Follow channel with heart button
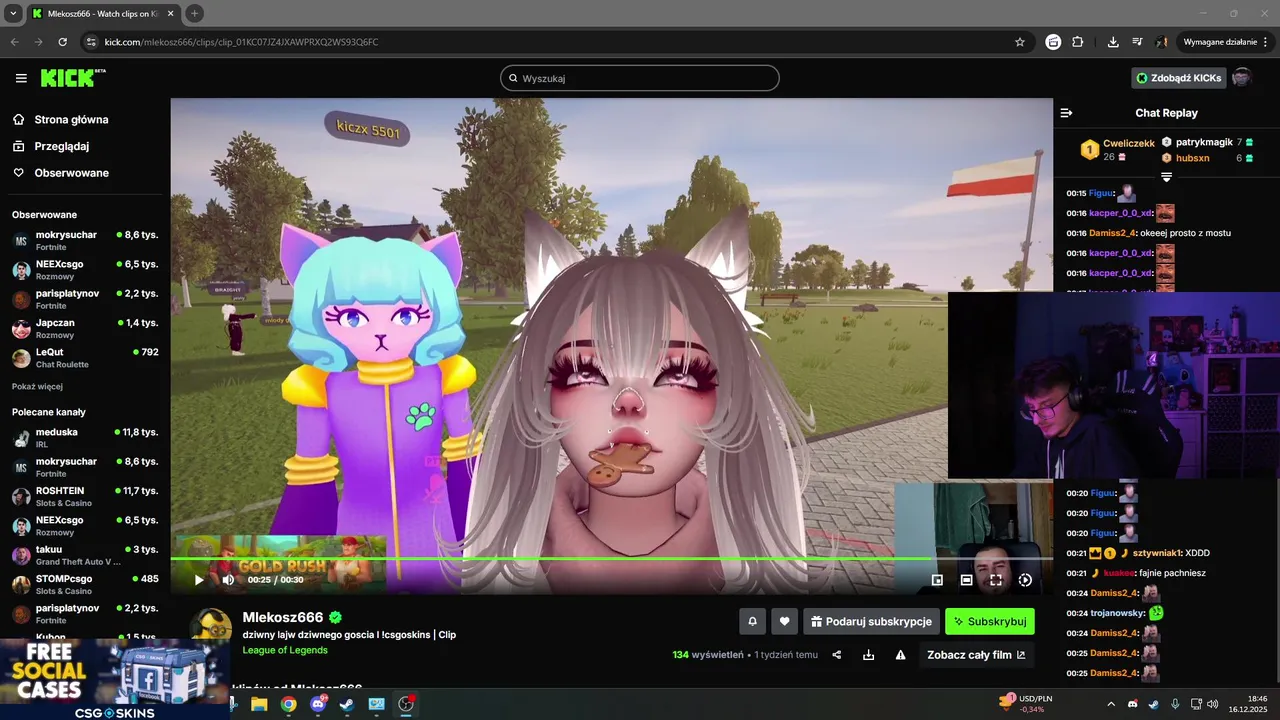 784,621
